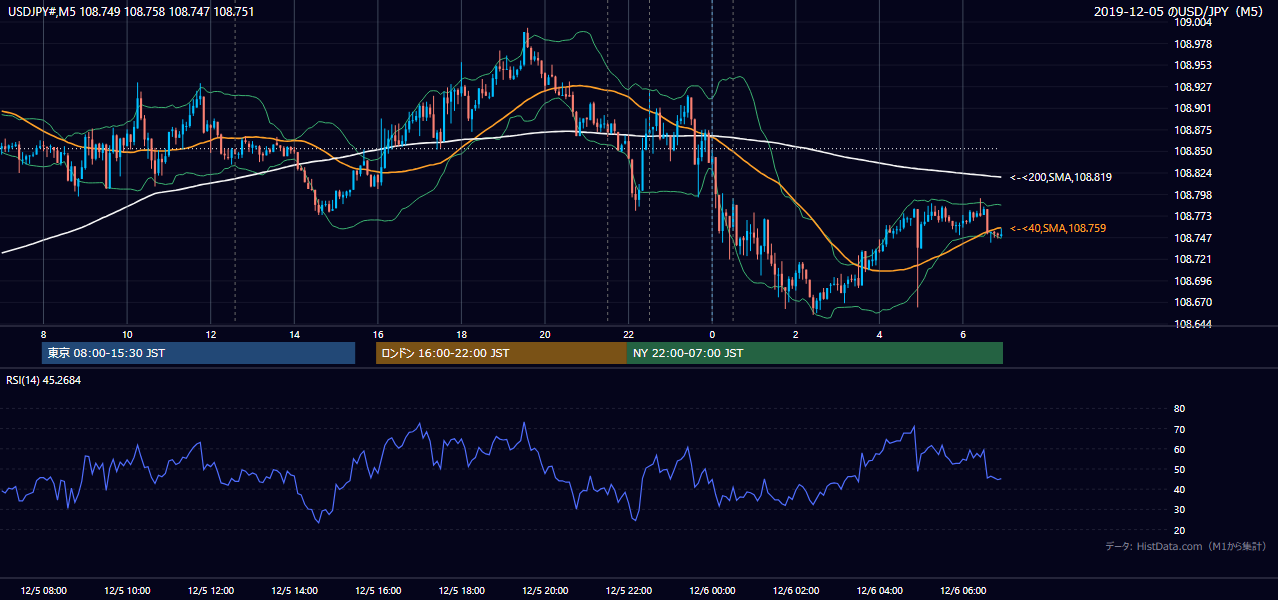Image resolution: width=1278 pixels, height=600 pixels.
Task: Click the hour 12 tick on the price chart
Action: tap(210, 334)
